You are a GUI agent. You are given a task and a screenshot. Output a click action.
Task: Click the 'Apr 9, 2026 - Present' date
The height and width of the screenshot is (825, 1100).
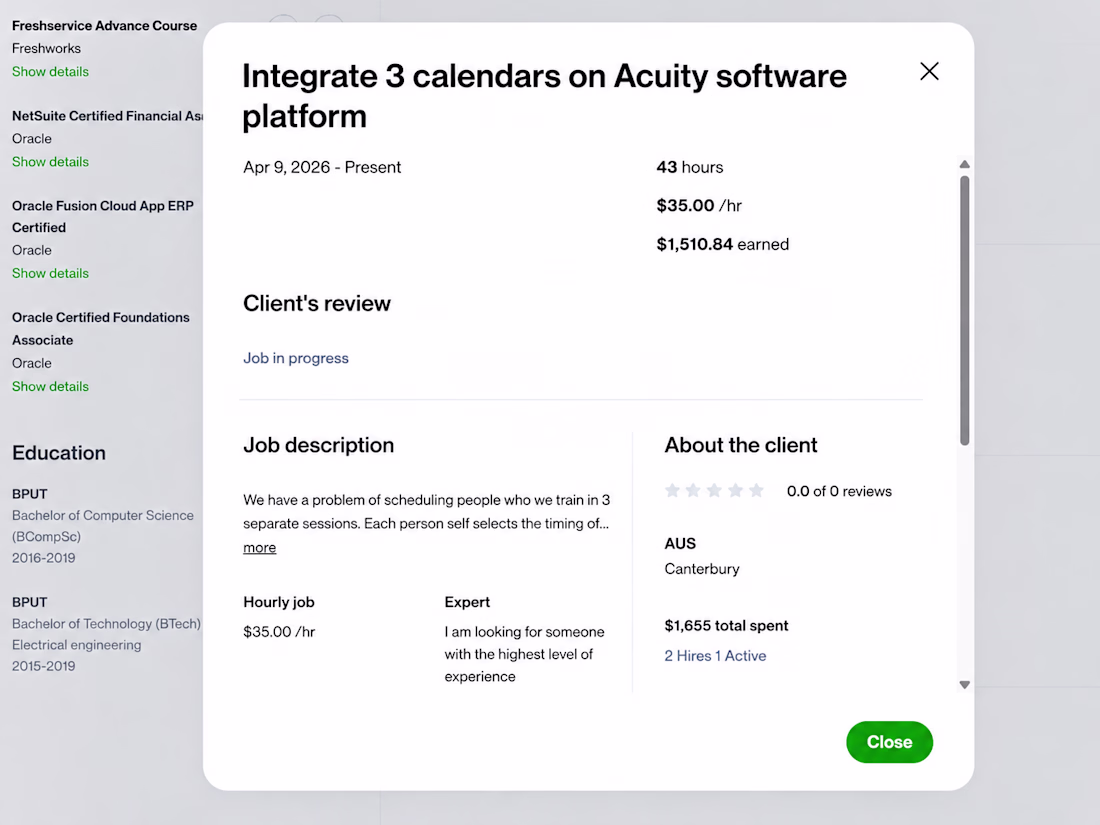tap(322, 167)
